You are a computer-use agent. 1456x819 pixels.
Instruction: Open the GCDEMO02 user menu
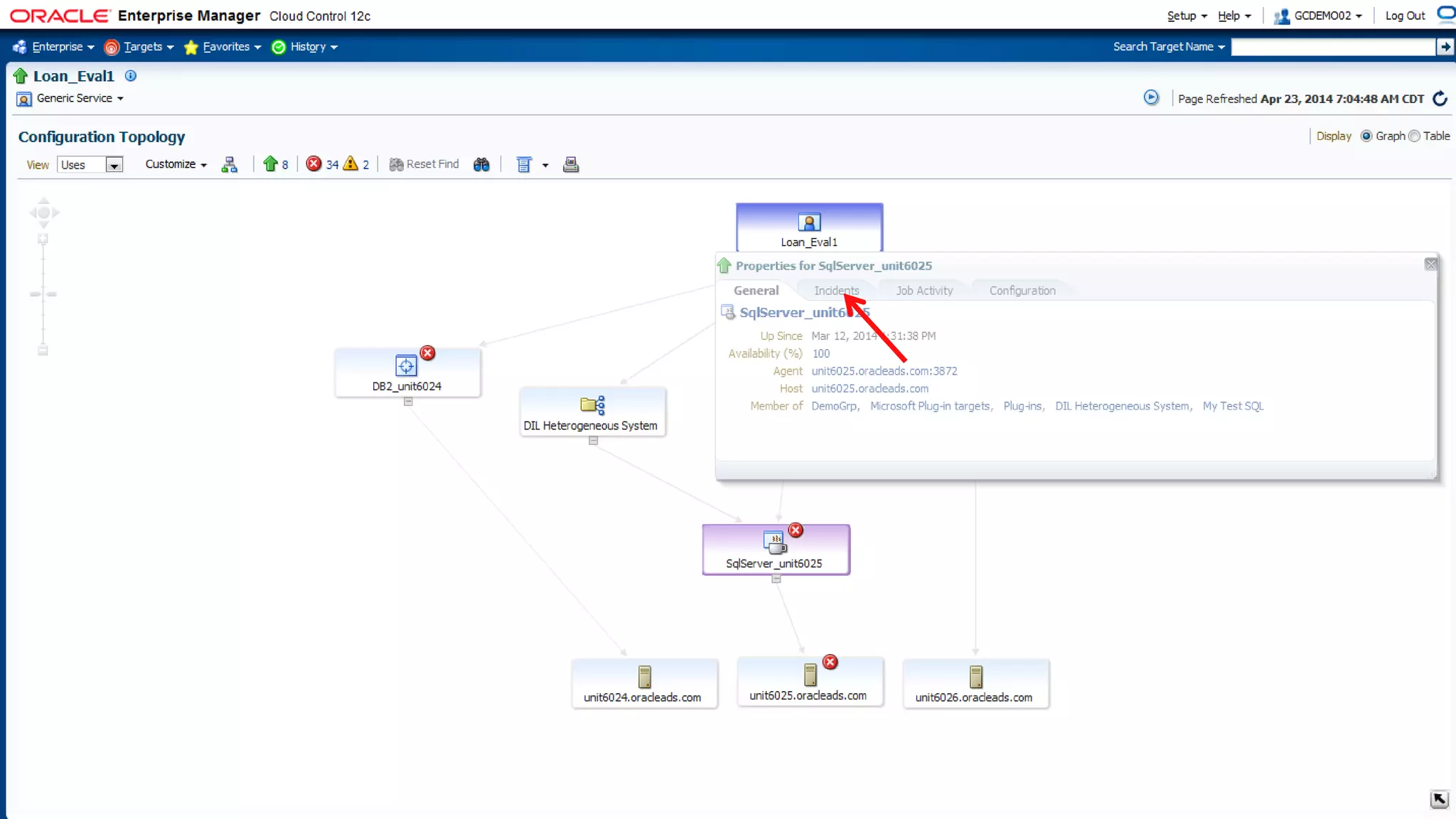pyautogui.click(x=1319, y=16)
